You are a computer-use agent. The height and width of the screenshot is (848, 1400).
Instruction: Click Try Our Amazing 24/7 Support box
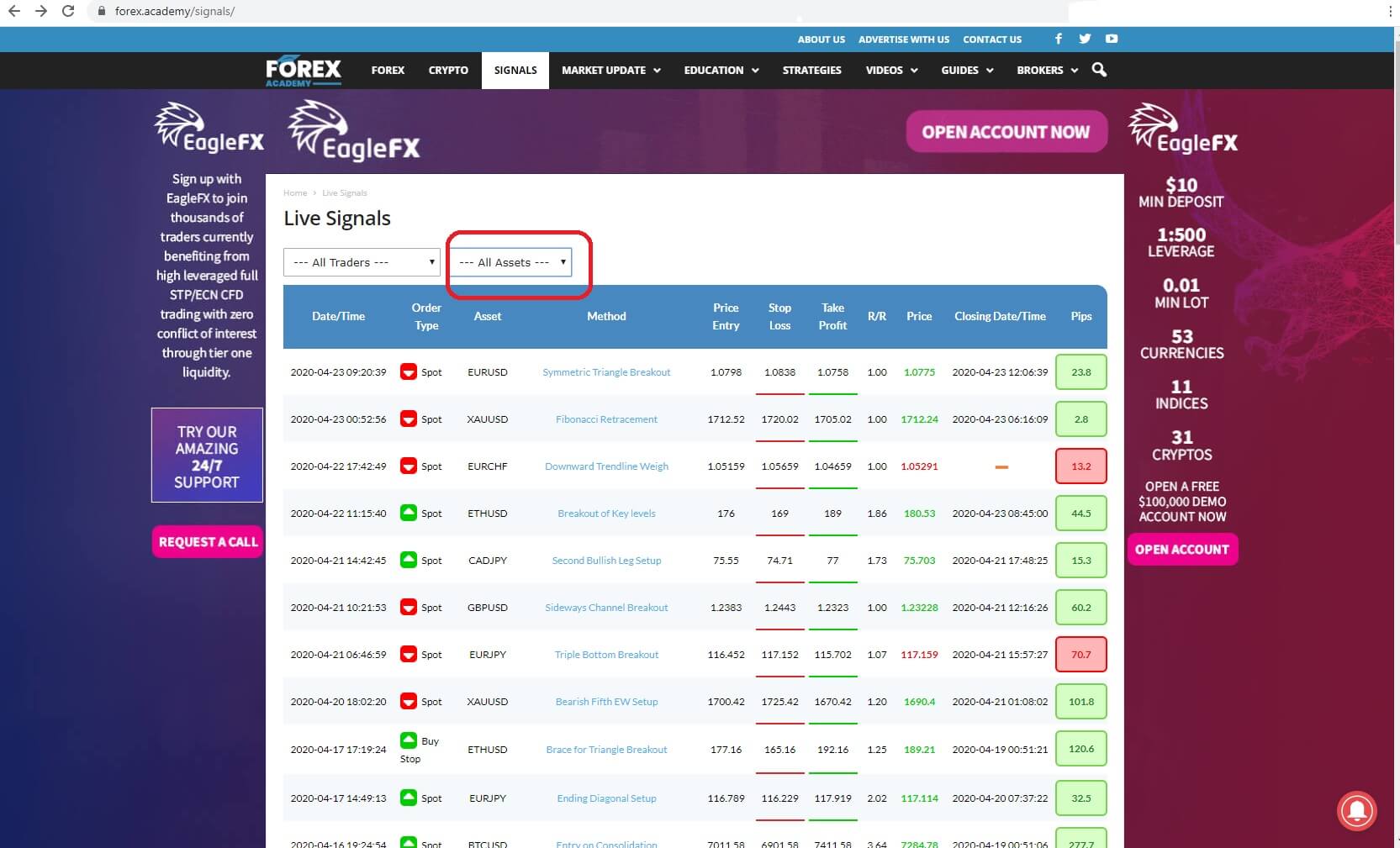[207, 456]
